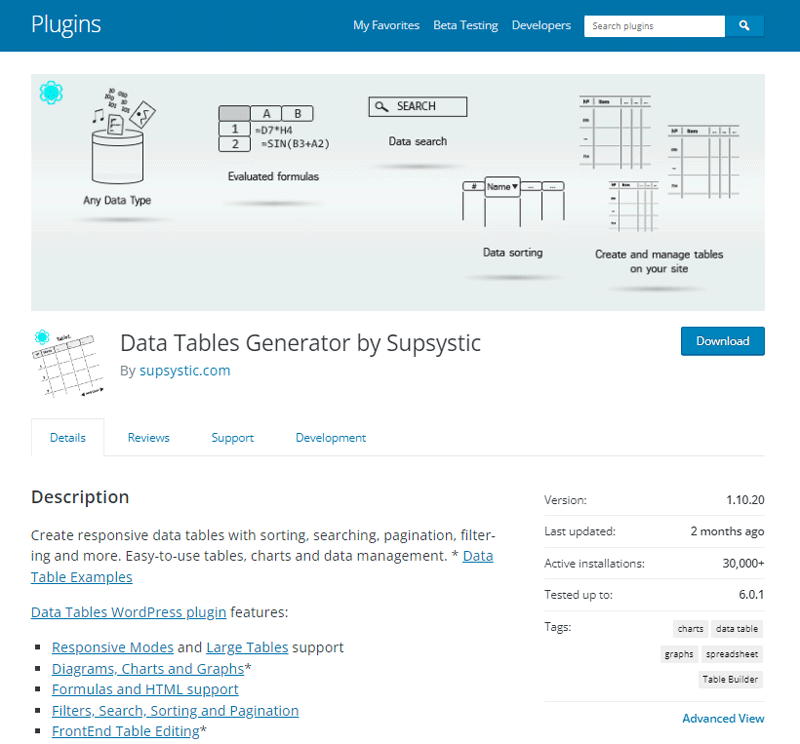Click the charts tag
This screenshot has width=800, height=744.
[690, 629]
